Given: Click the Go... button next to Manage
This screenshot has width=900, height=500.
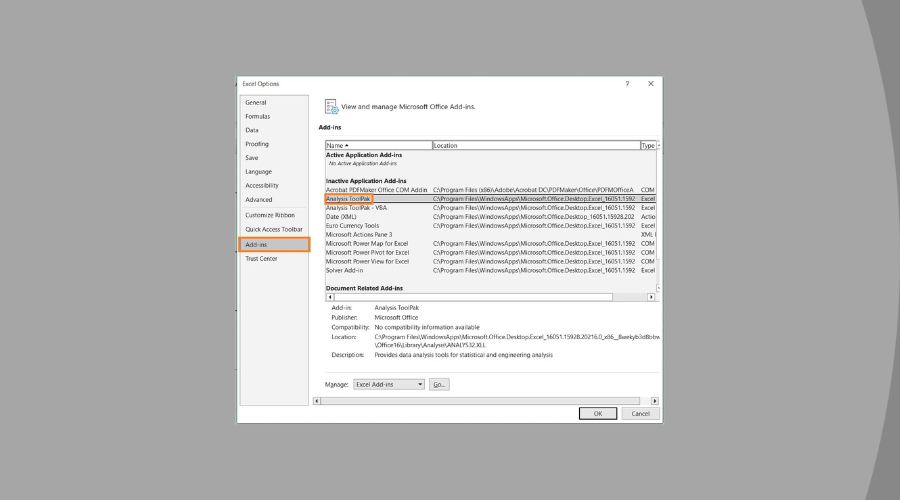Looking at the screenshot, I should (x=439, y=384).
